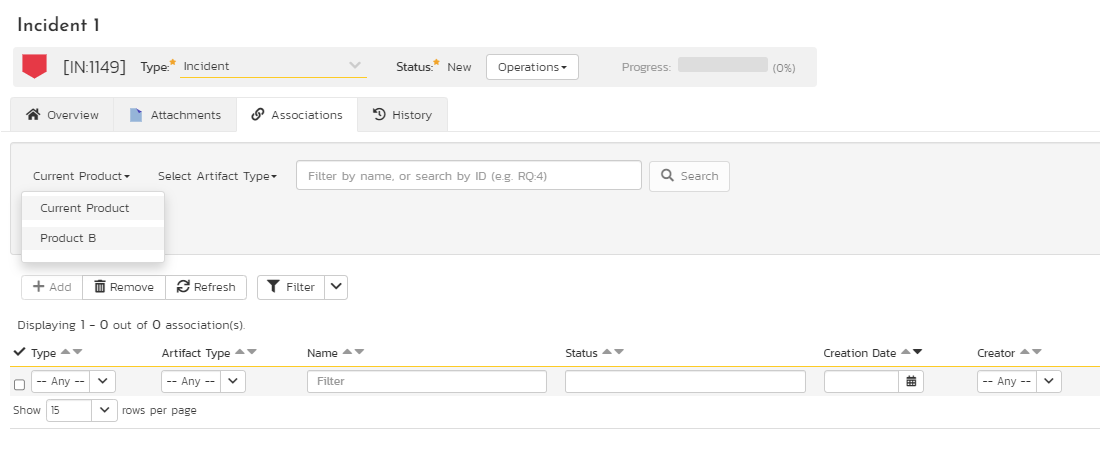This screenshot has height=475, width=1100.
Task: Expand the Filter button arrow menu
Action: [x=336, y=287]
